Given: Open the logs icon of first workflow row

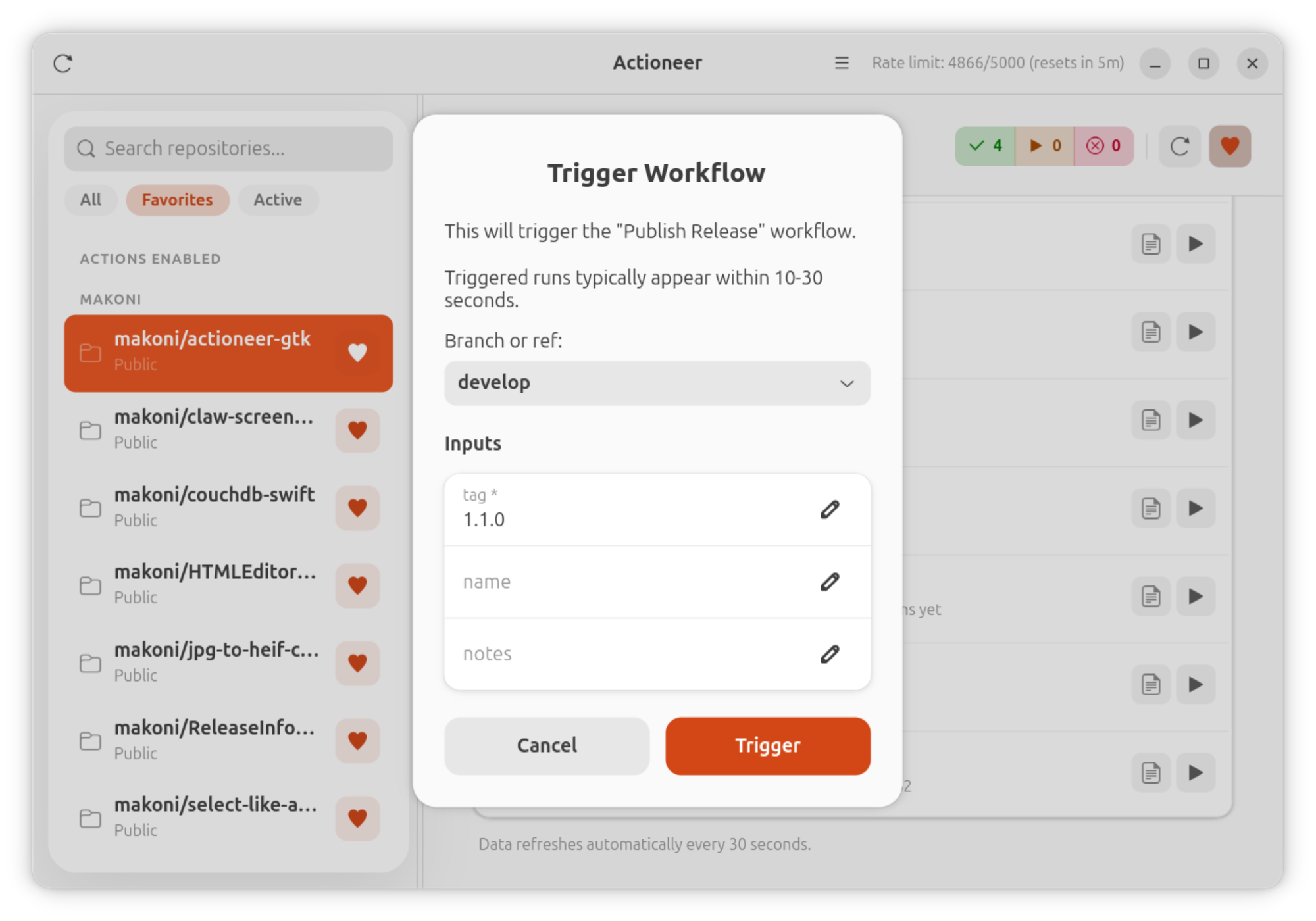Looking at the screenshot, I should coord(1151,244).
